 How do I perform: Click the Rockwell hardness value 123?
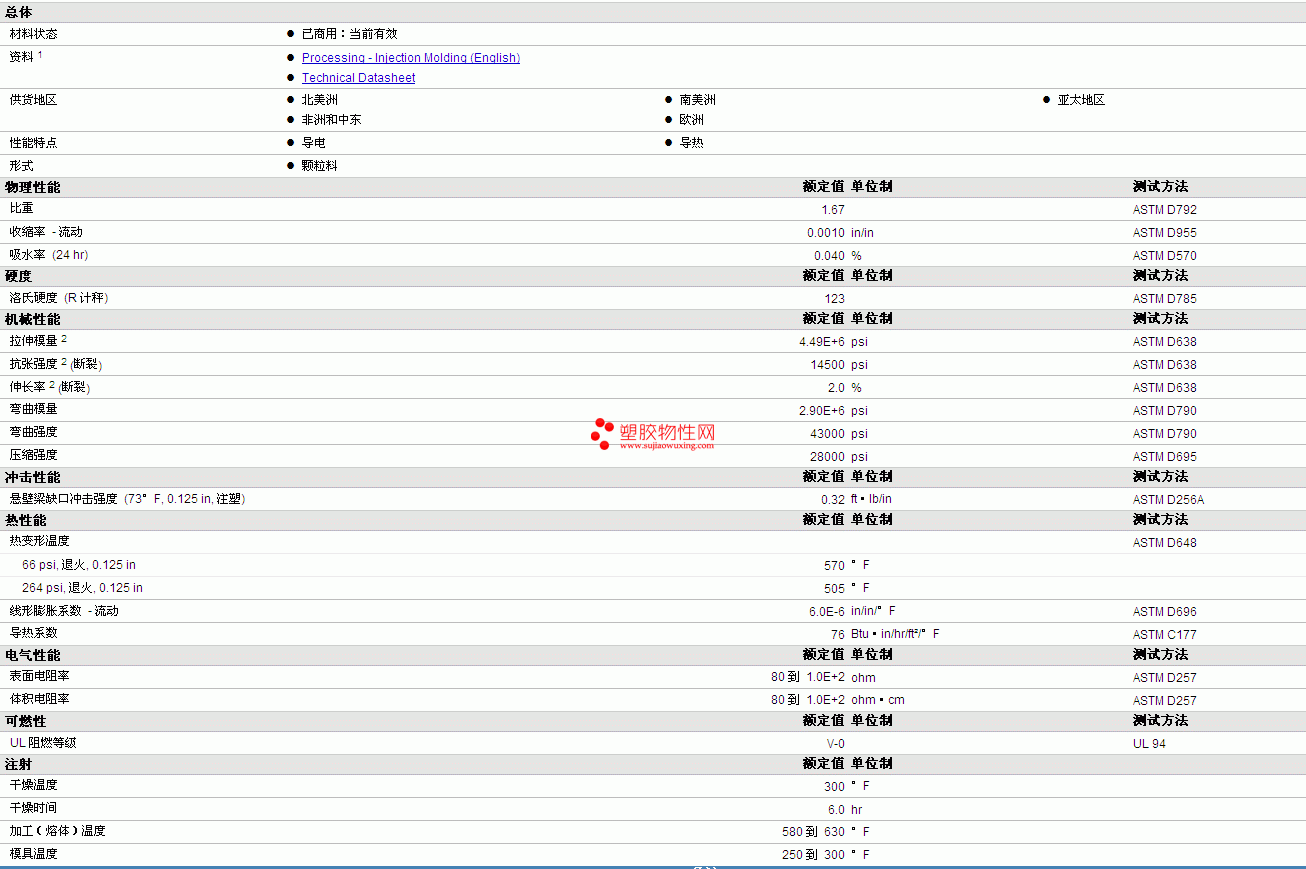tap(835, 299)
